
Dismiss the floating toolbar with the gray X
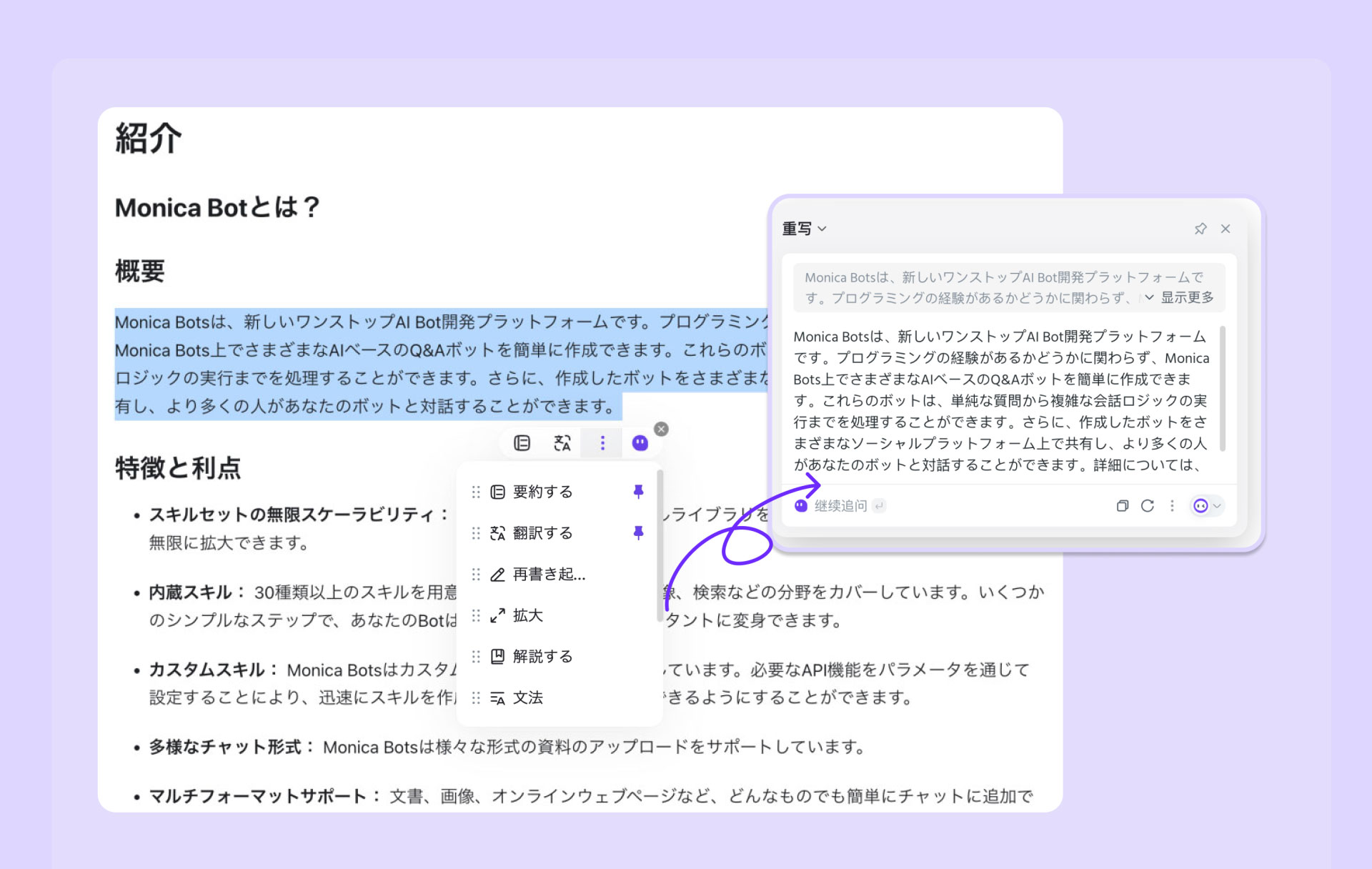(x=662, y=429)
